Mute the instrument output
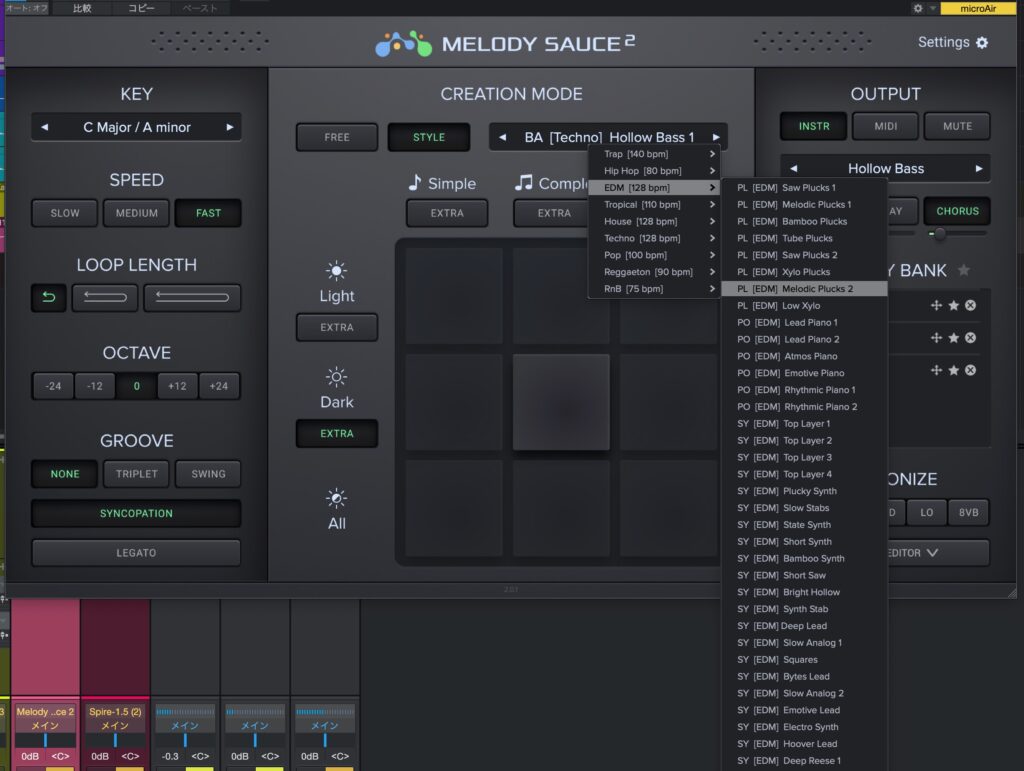Image resolution: width=1024 pixels, height=771 pixels. (957, 126)
